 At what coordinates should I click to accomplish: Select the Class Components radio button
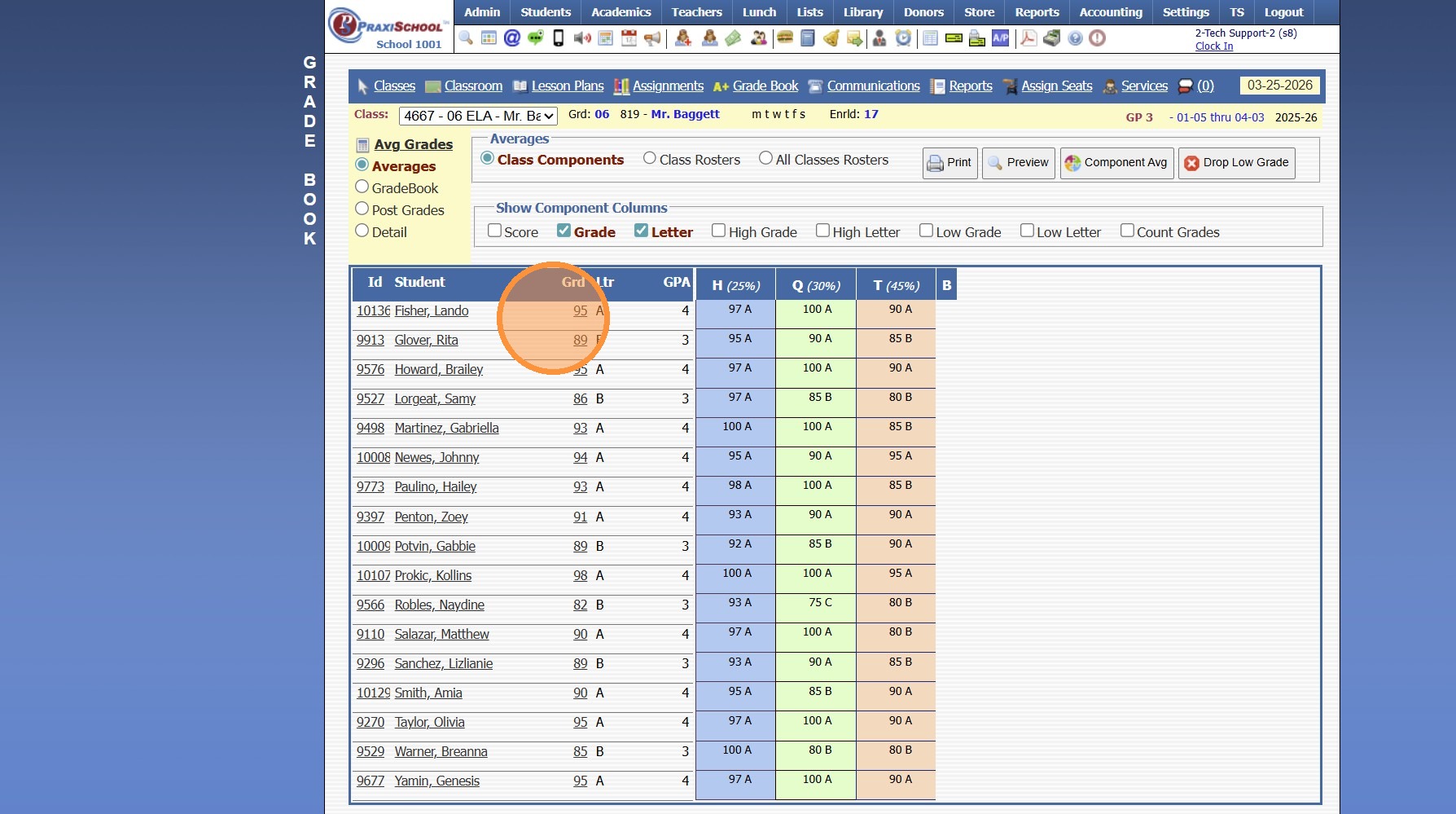[487, 158]
